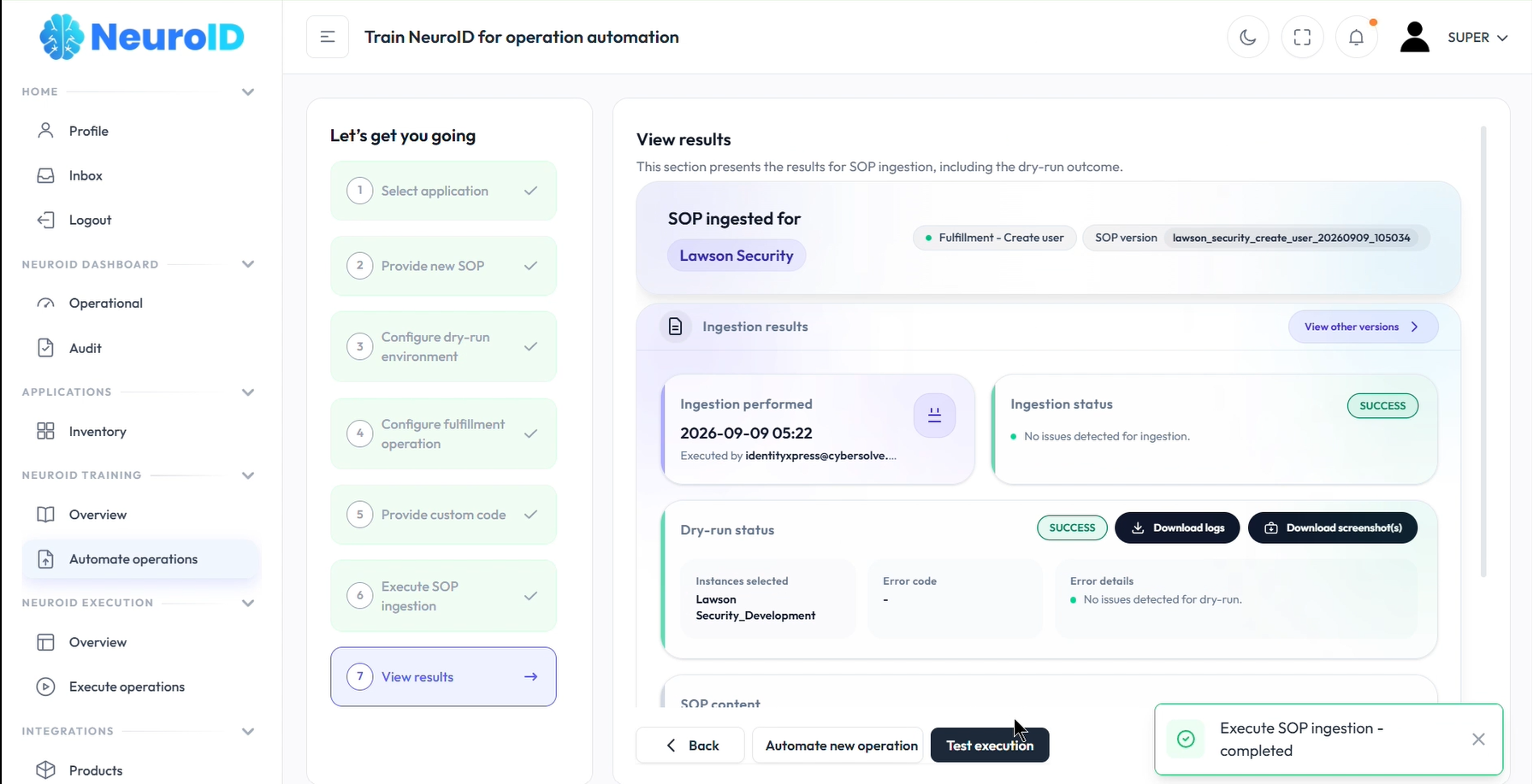The height and width of the screenshot is (784, 1533).
Task: Go to step 6 Execute SOP ingestion
Action: [x=443, y=596]
